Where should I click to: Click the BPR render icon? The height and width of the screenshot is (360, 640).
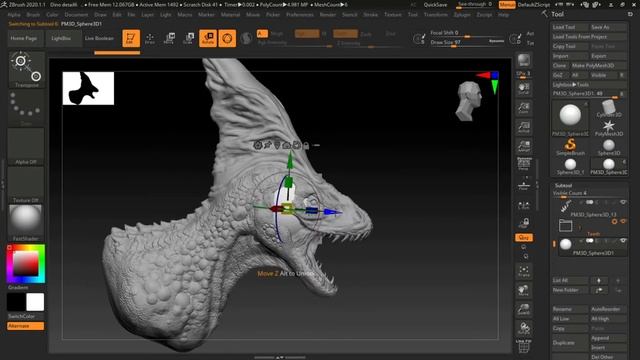point(524,61)
